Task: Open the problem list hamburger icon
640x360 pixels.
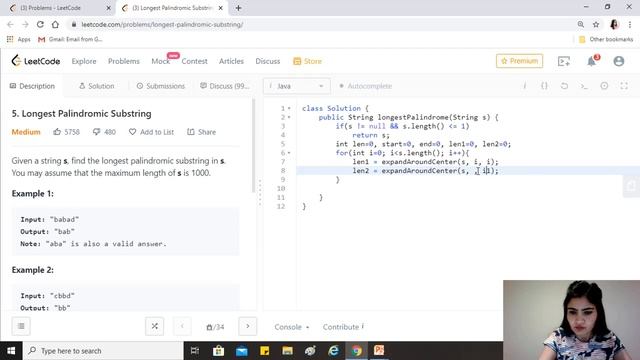Action: click(x=21, y=326)
